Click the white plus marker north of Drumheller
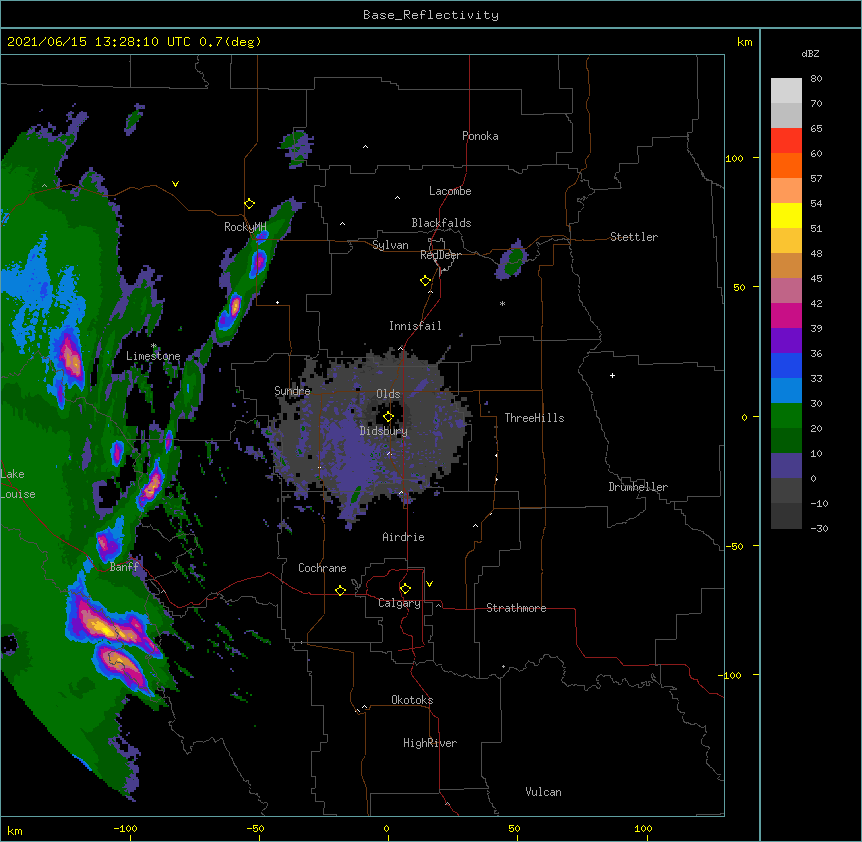The image size is (862, 842). (x=612, y=375)
